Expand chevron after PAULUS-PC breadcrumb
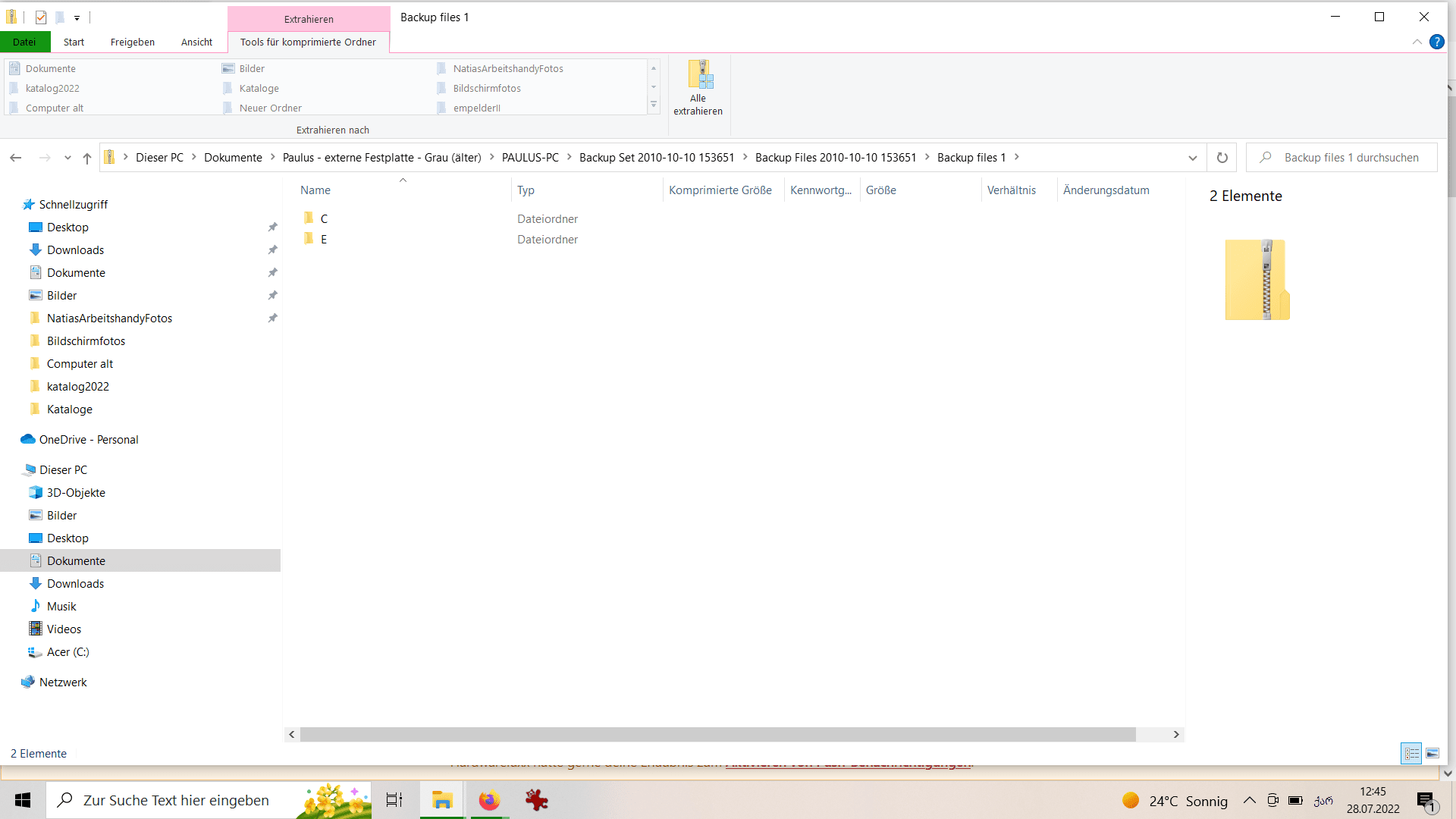The height and width of the screenshot is (819, 1456). tap(570, 157)
